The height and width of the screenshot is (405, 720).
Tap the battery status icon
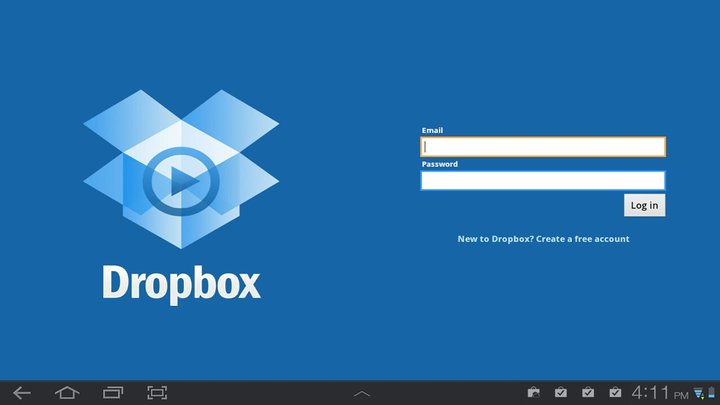click(712, 393)
